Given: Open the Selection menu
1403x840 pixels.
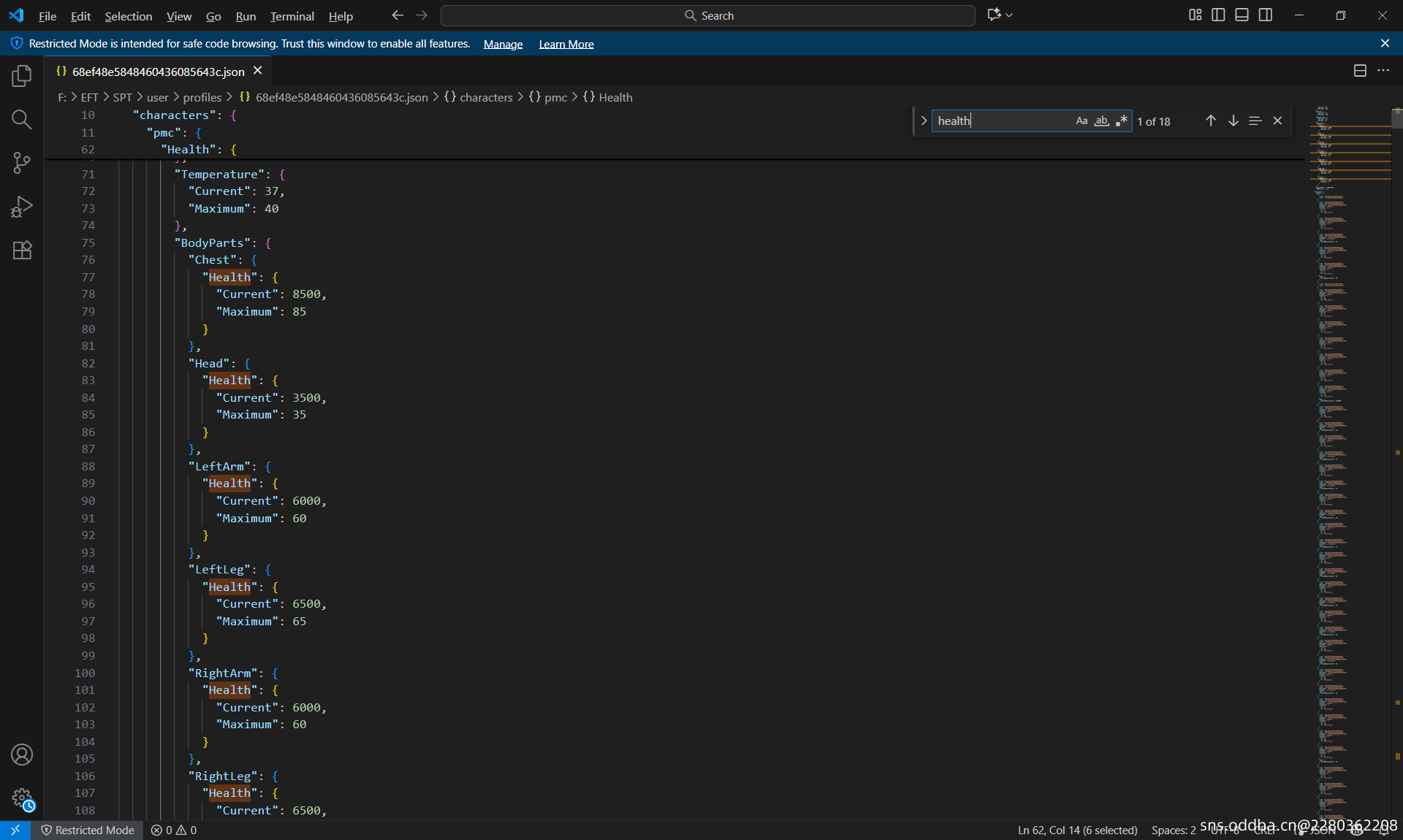Looking at the screenshot, I should 129,16.
